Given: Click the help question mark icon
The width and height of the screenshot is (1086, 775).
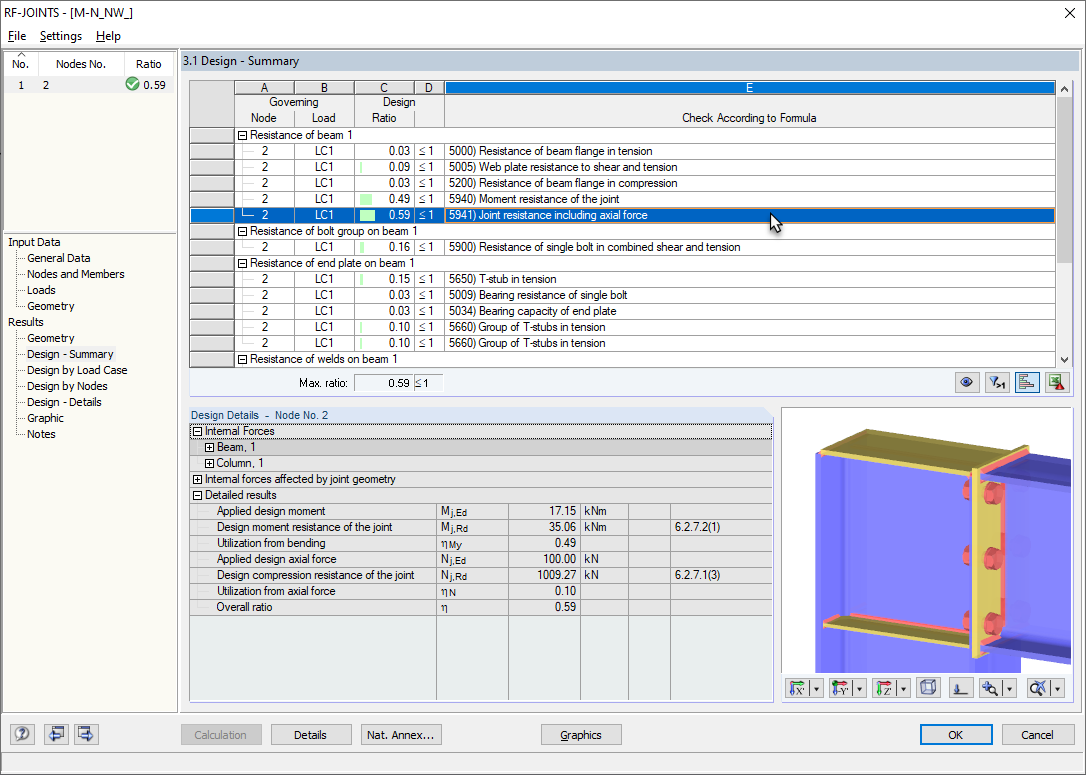Looking at the screenshot, I should click(22, 734).
